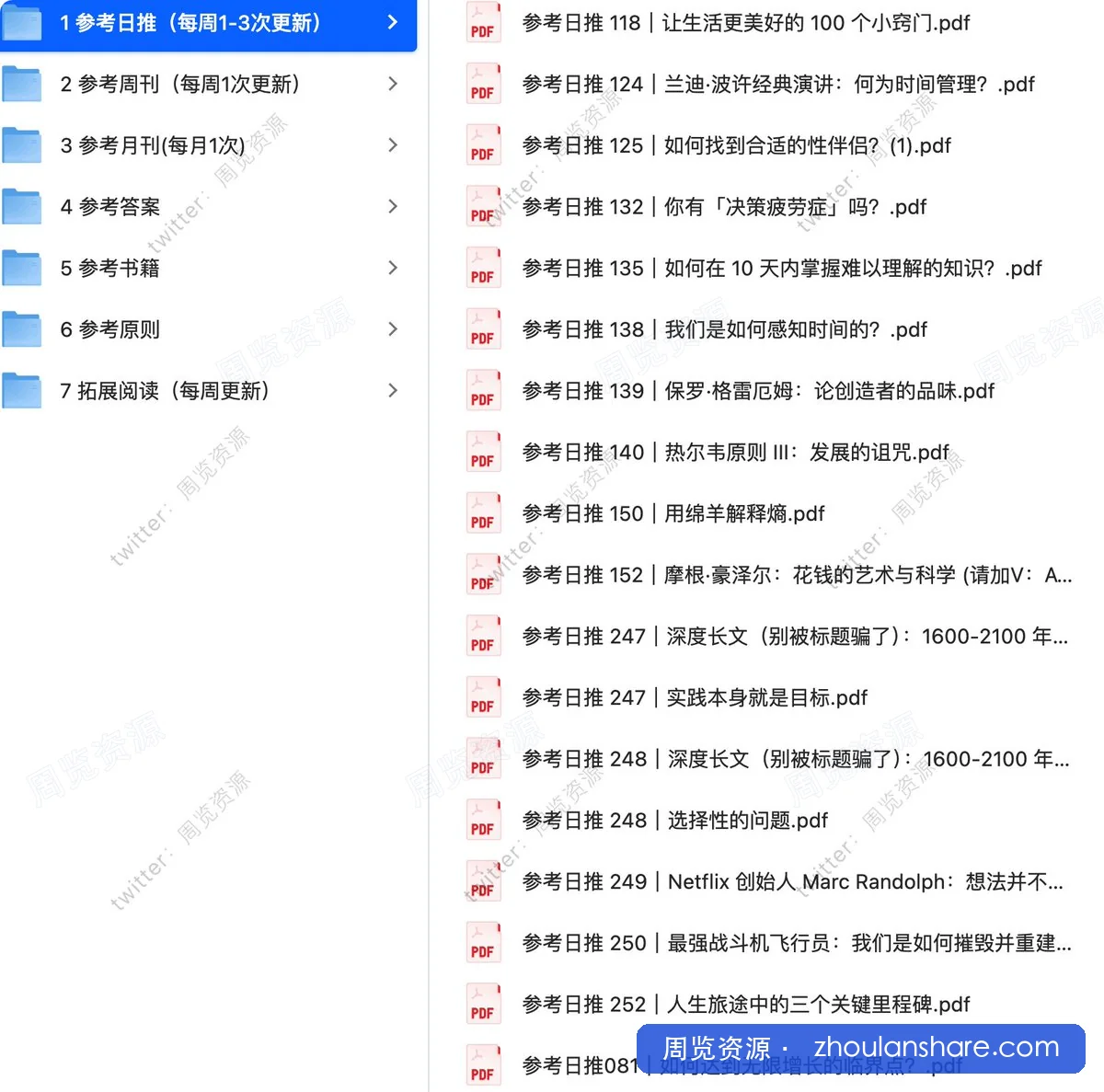Select folder name 4 参考答案
Screen dimensions: 1104x1092
110,207
